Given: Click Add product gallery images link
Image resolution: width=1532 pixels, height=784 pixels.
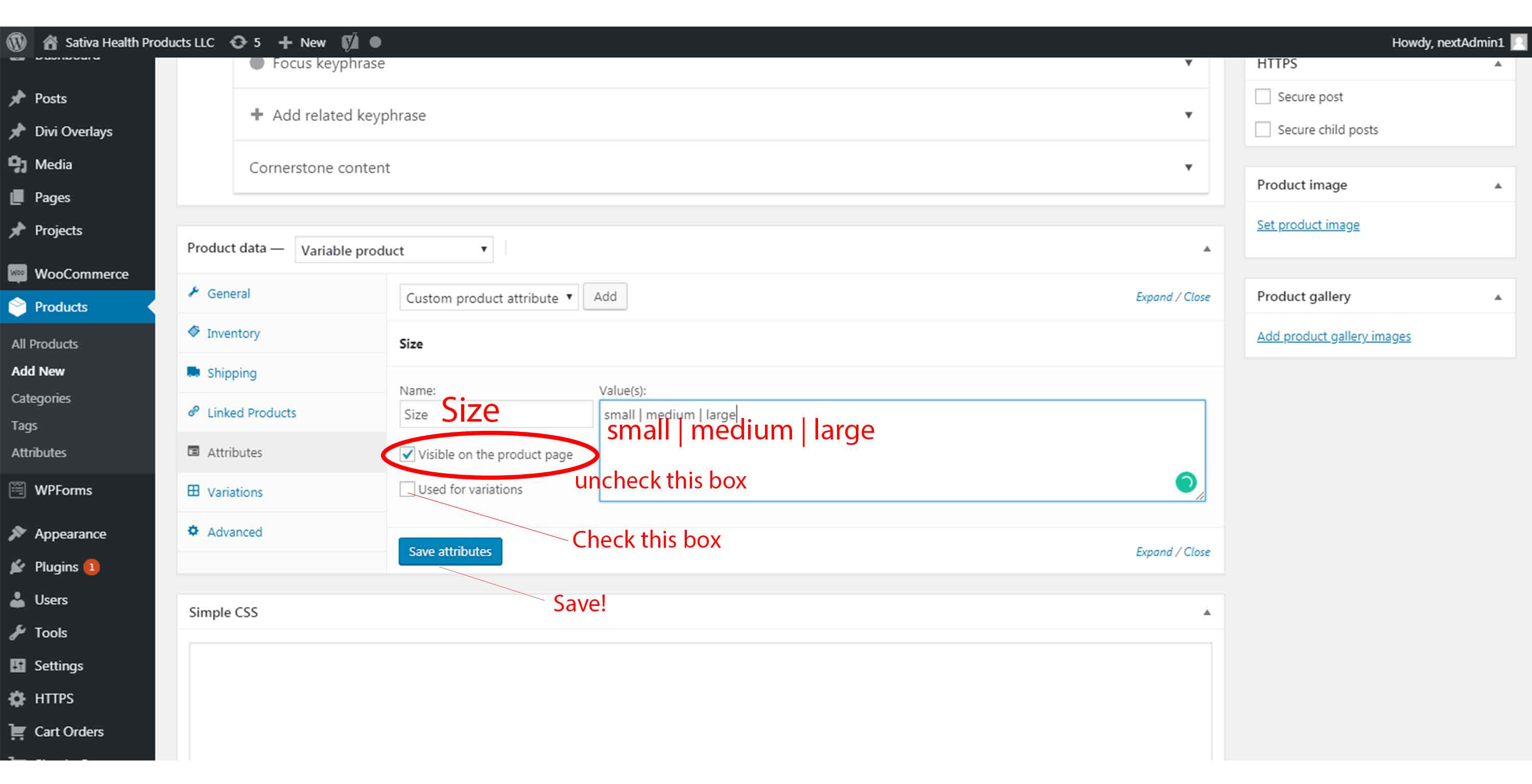Looking at the screenshot, I should click(1333, 336).
